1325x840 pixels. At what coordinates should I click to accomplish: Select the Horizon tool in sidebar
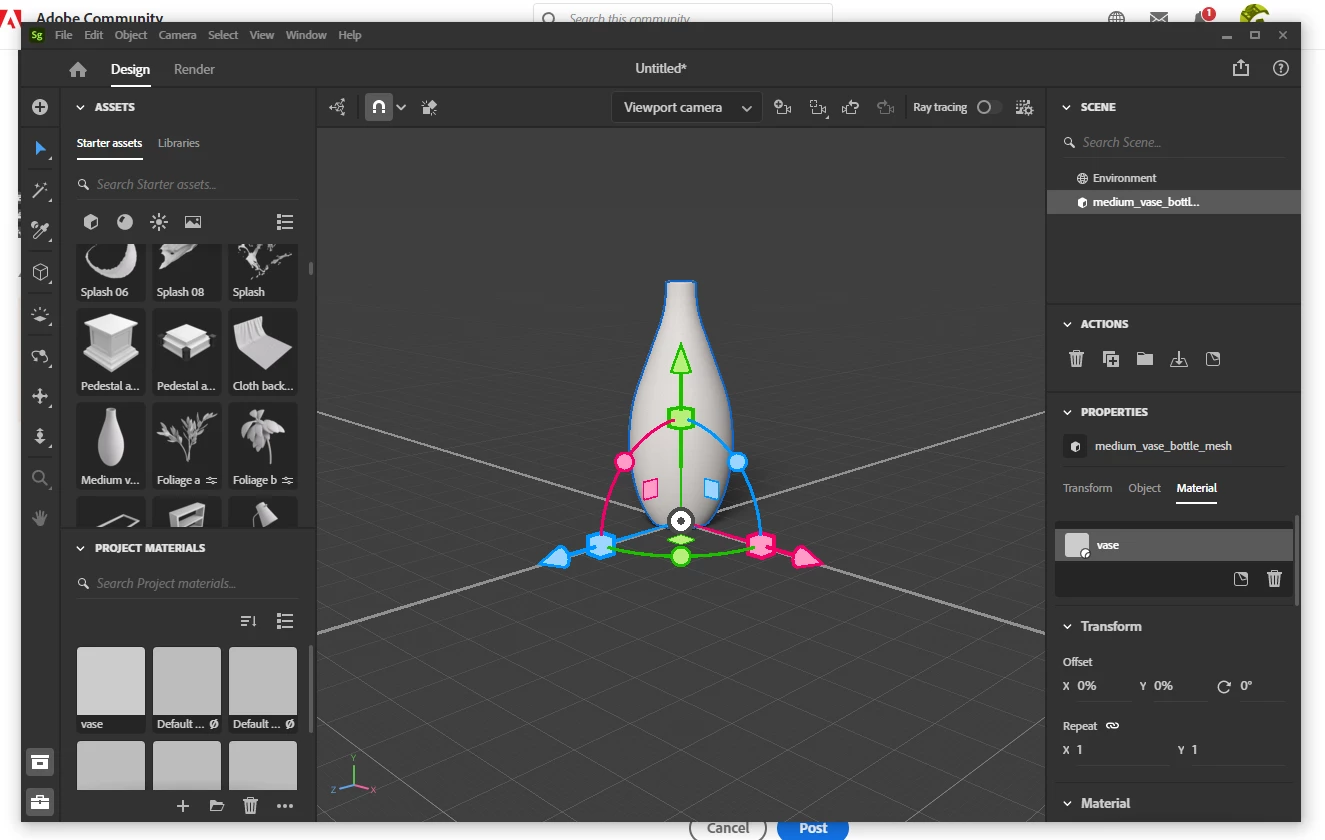coord(40,314)
